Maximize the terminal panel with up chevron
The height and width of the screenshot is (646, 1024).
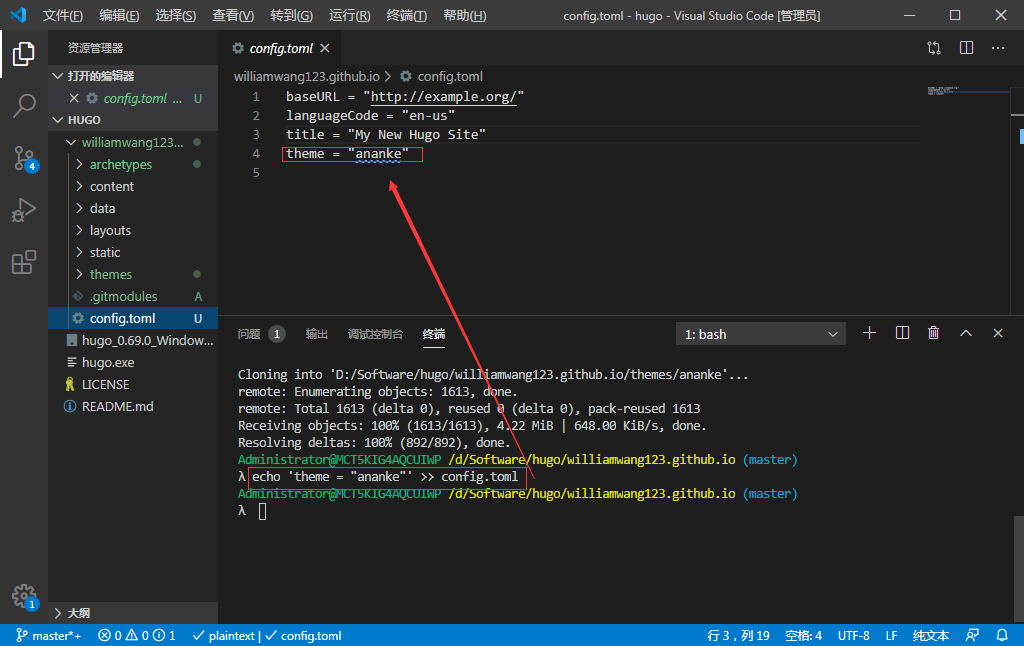coord(966,333)
